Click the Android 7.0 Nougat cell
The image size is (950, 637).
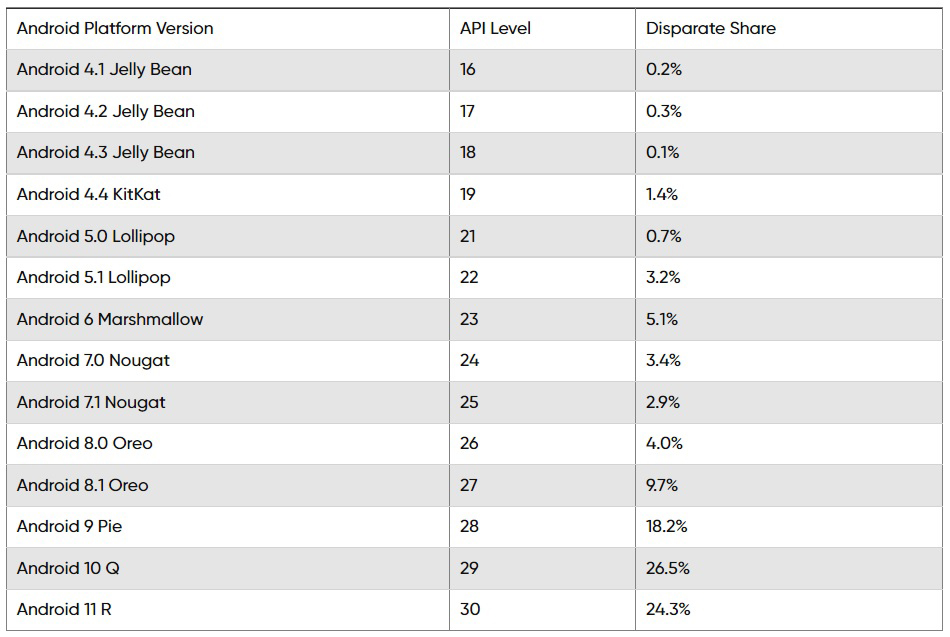coord(228,361)
